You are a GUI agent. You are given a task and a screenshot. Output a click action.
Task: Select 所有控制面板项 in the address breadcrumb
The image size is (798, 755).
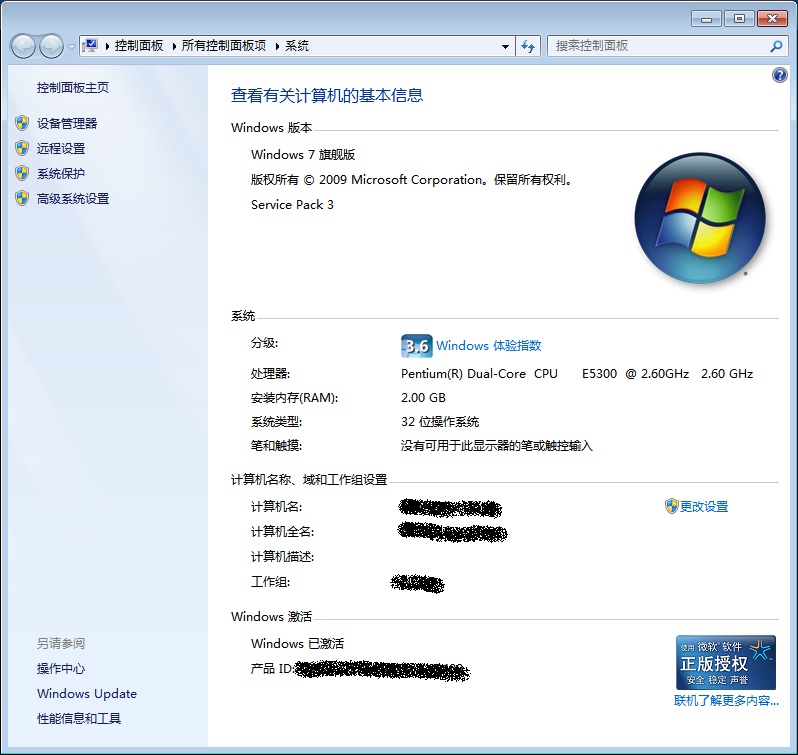coord(224,46)
